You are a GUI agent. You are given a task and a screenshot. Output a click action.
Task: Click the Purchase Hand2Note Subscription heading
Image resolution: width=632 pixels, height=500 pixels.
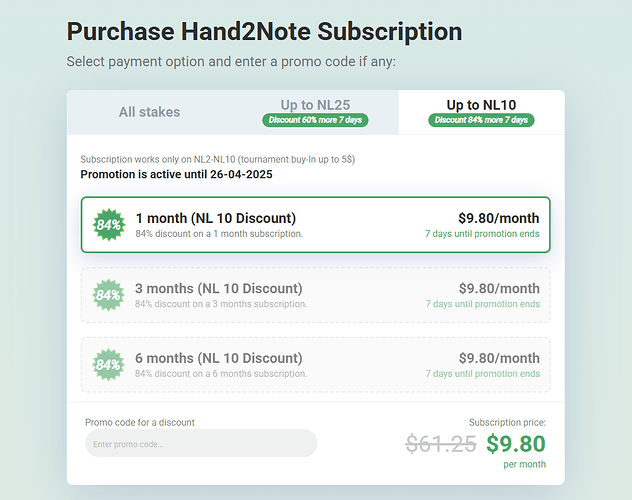click(x=264, y=32)
